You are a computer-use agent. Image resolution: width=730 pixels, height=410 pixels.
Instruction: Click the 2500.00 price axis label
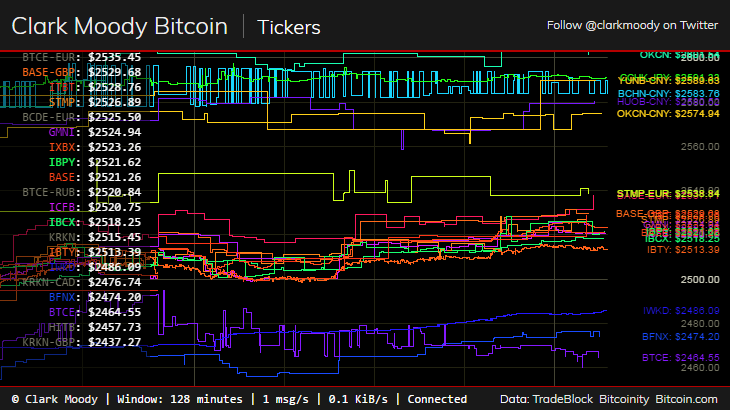pyautogui.click(x=700, y=280)
